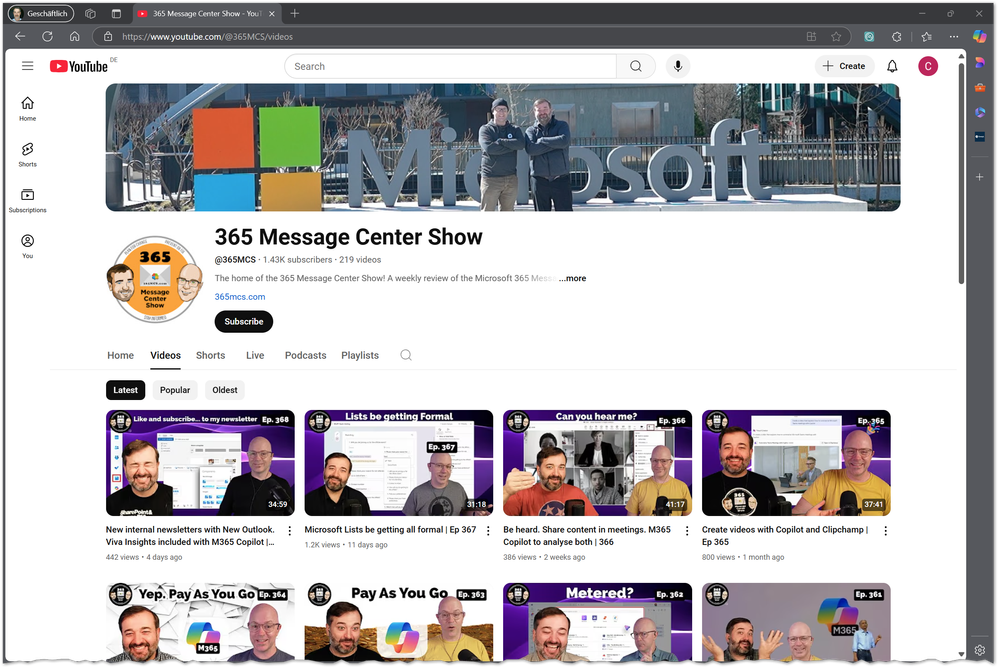
Task: Open Shorts in the left sidebar
Action: (27, 155)
